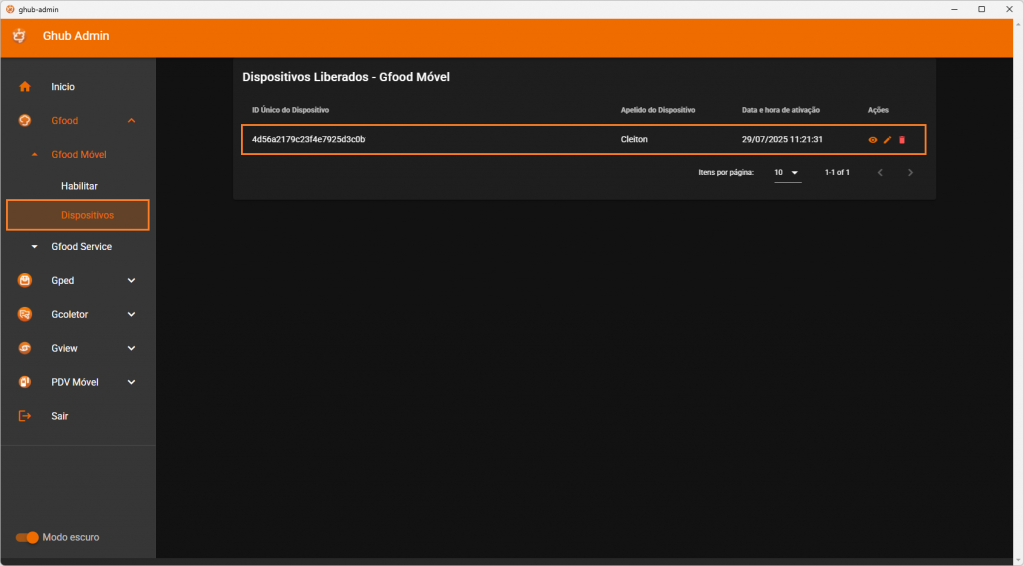Click the Inicio home icon

[25, 87]
